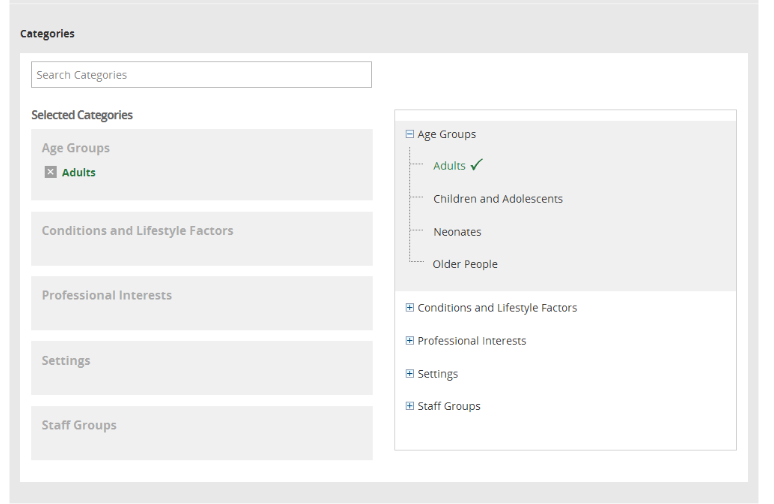Expand the Professional Interests tree node

(410, 341)
